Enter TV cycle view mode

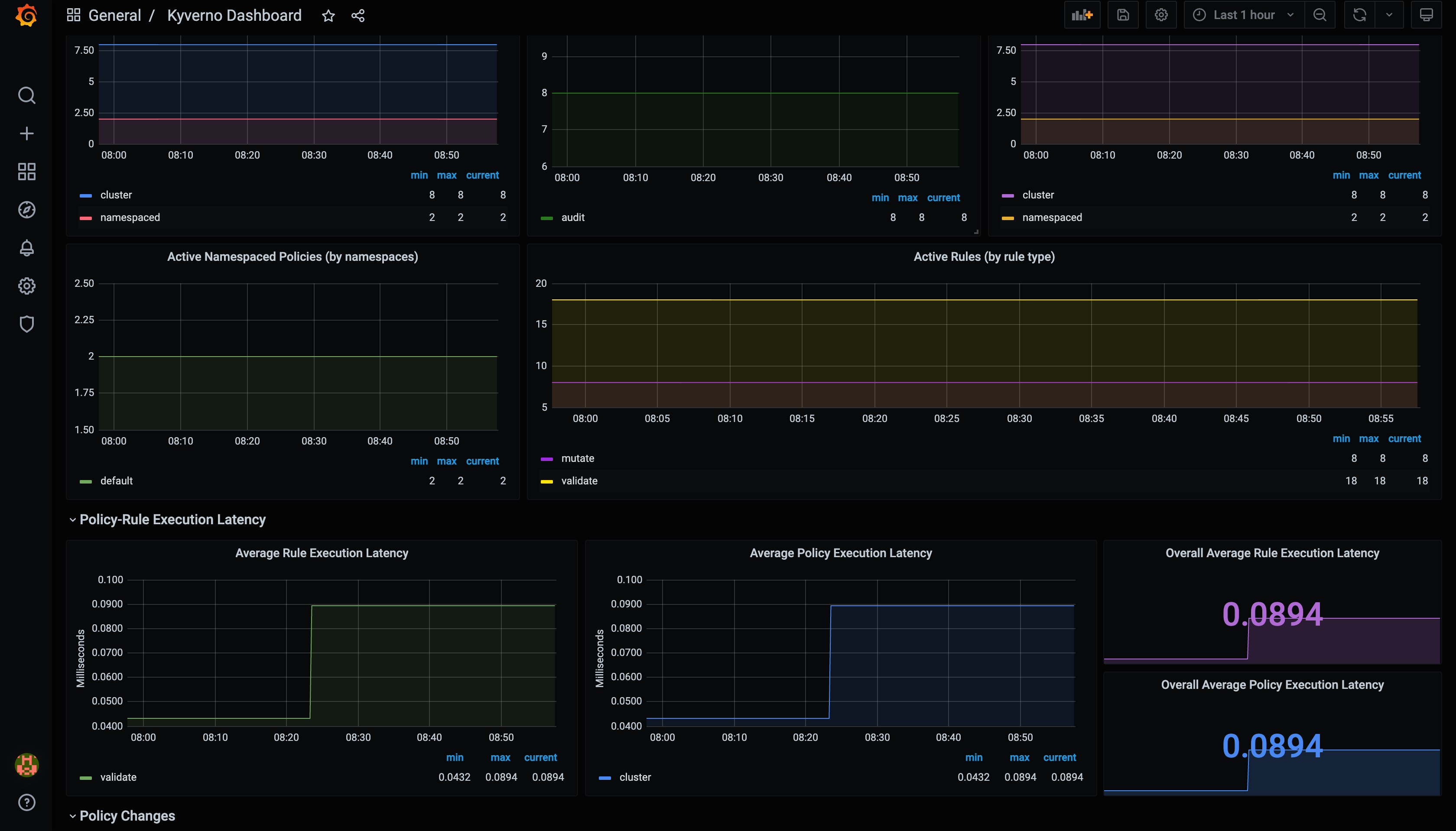pyautogui.click(x=1426, y=14)
